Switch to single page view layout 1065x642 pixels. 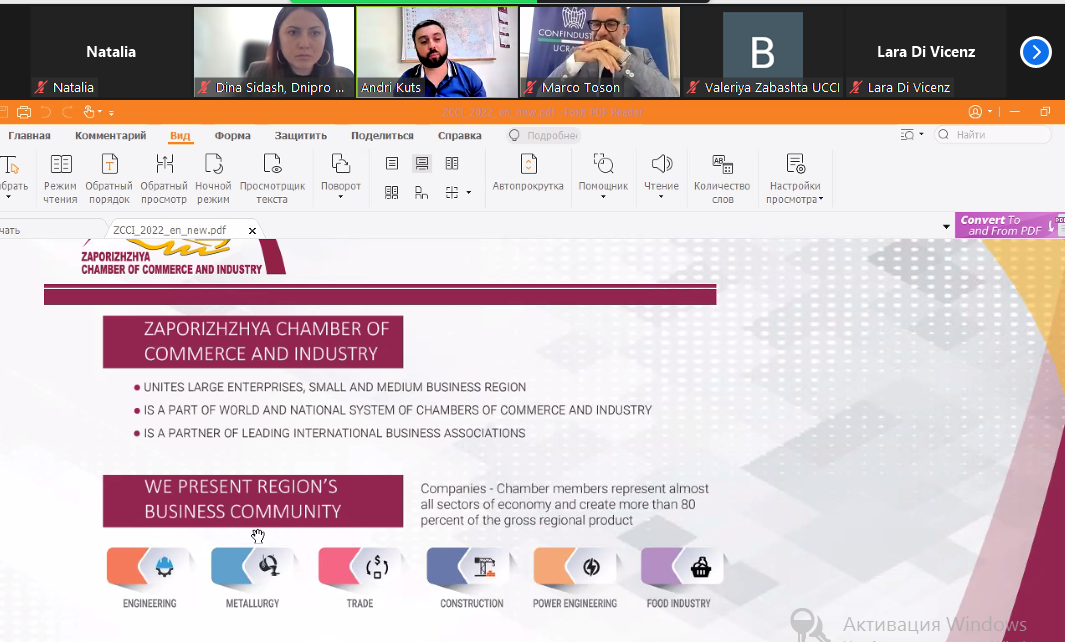[392, 163]
